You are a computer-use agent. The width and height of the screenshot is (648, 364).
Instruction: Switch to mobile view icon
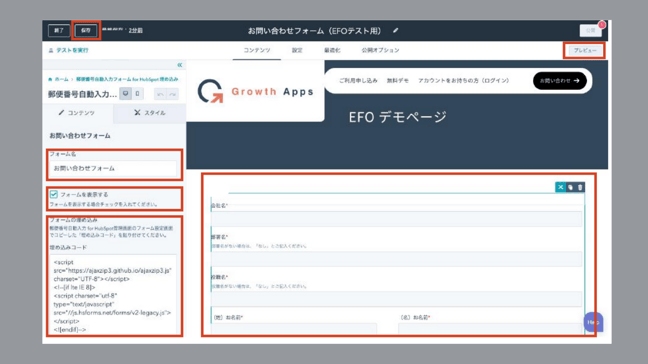tap(138, 94)
